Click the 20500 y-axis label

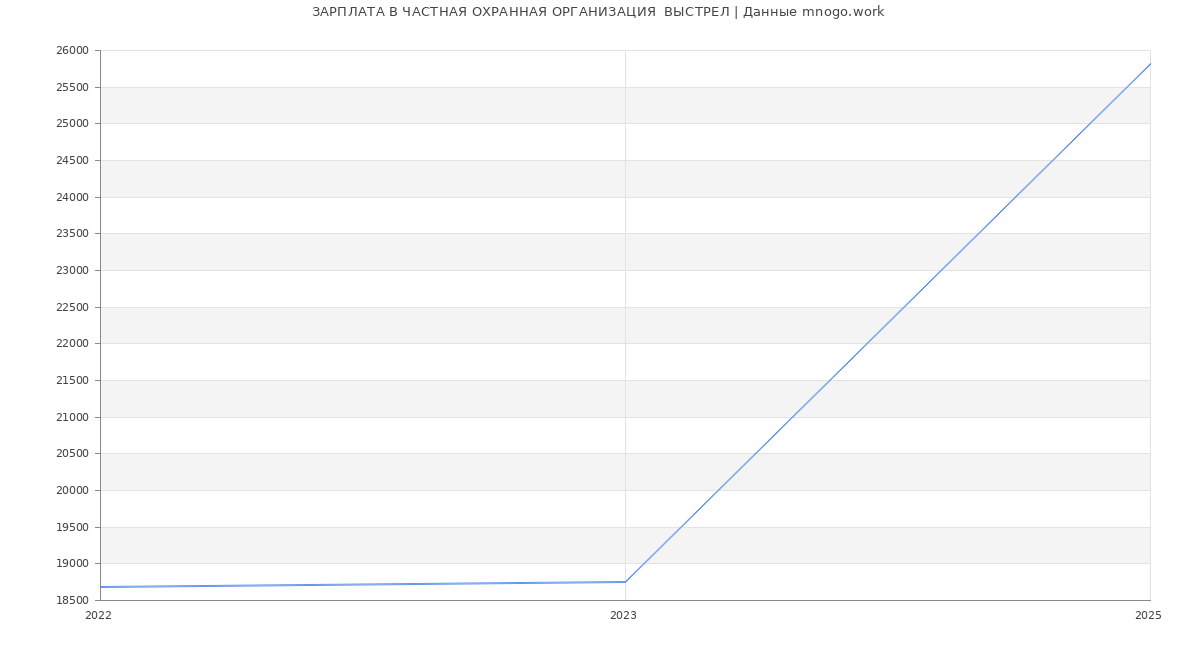click(72, 454)
